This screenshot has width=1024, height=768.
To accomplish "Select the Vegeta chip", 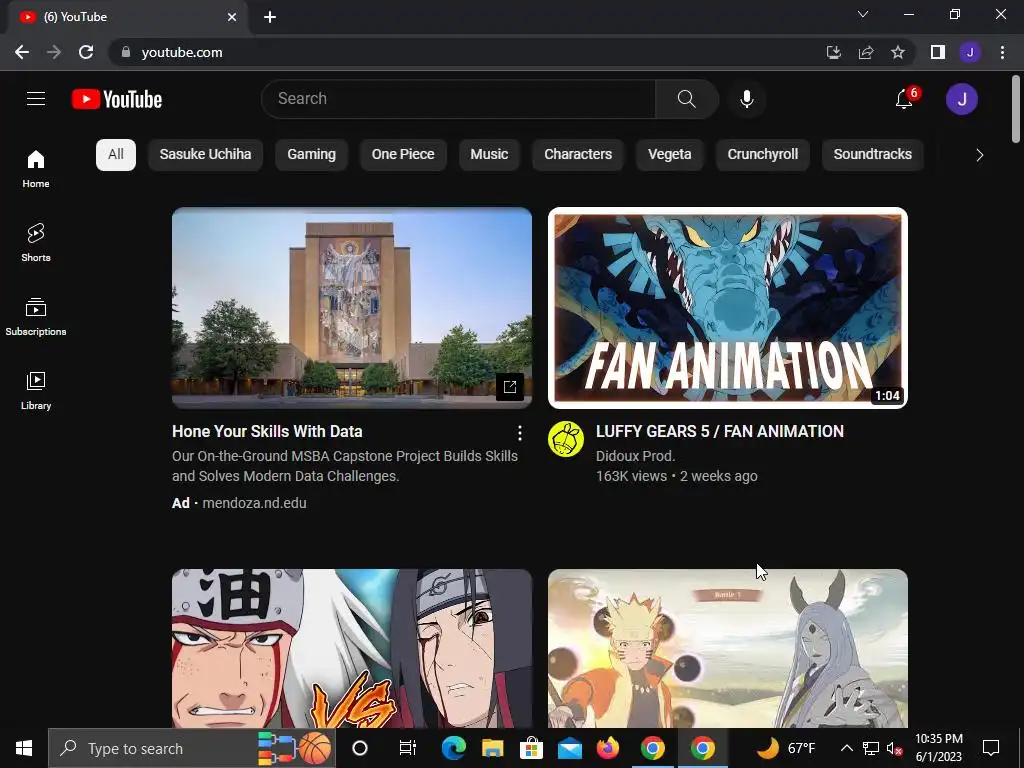I will (x=669, y=155).
